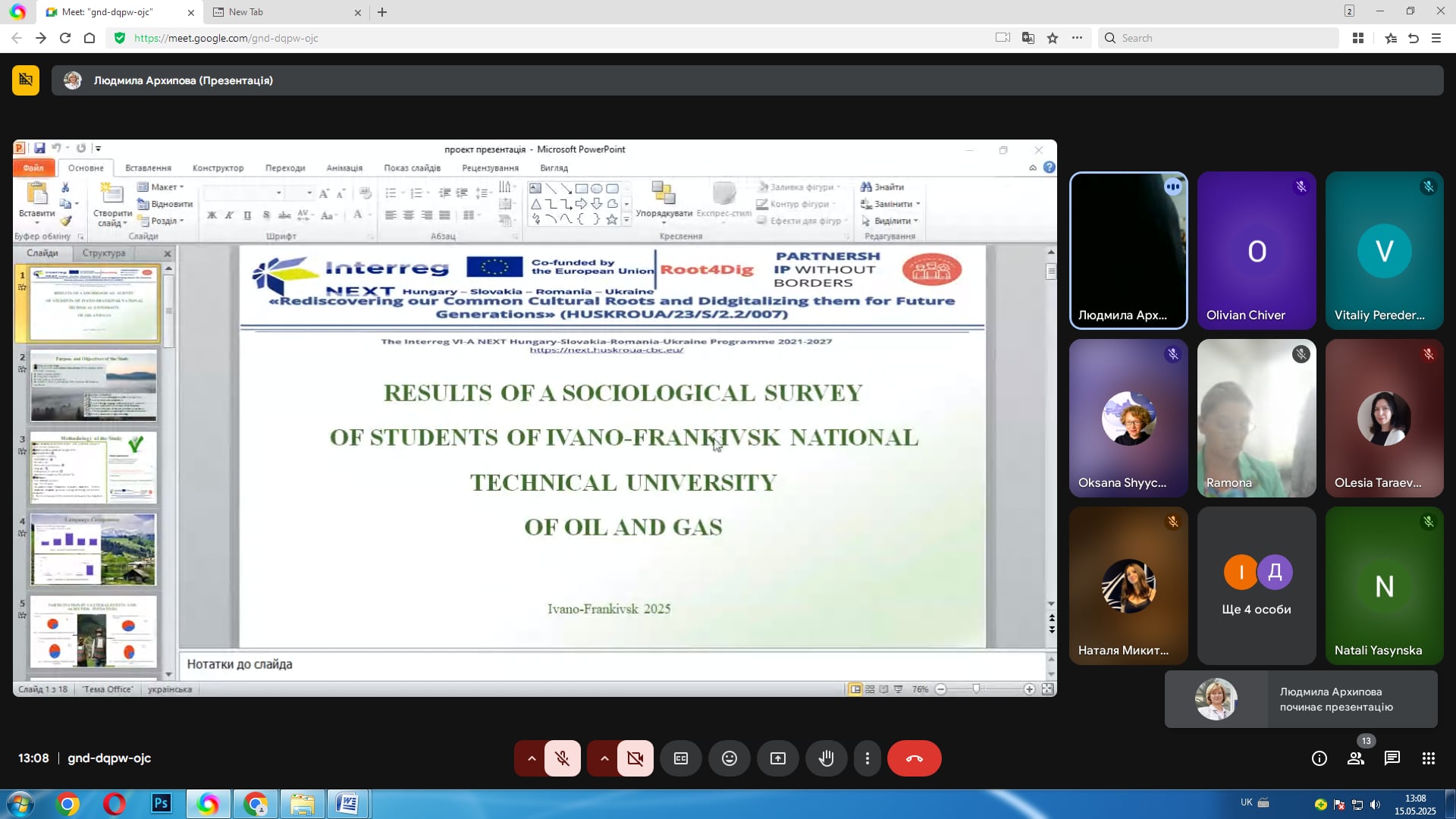
Task: Click zoom out minus in PowerPoint status bar
Action: (941, 689)
